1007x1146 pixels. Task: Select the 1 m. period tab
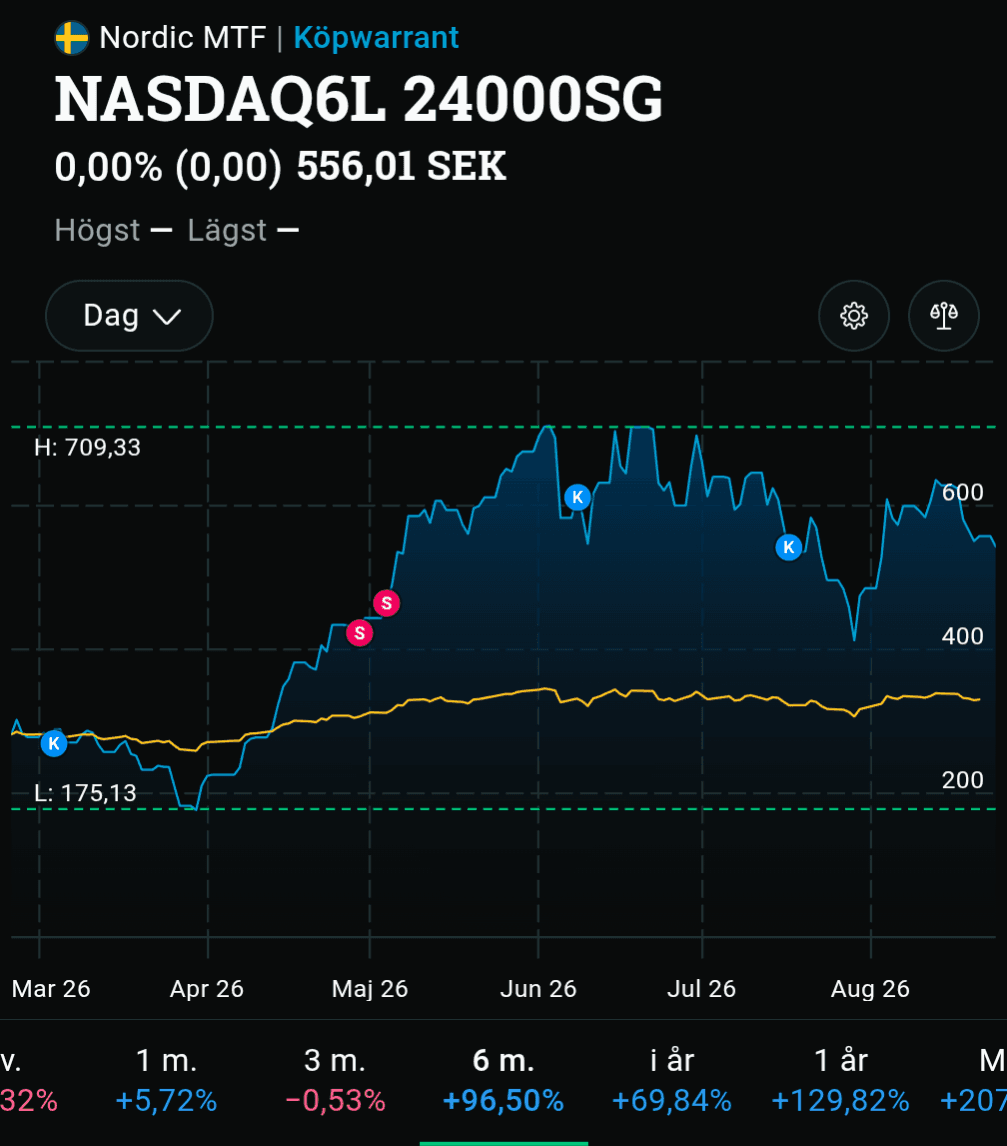coord(167,1080)
